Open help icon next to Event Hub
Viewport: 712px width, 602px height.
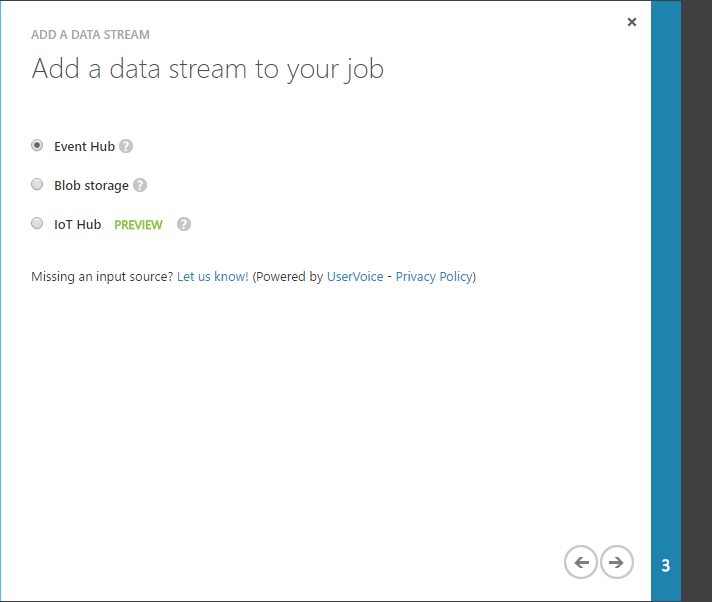pyautogui.click(x=126, y=146)
